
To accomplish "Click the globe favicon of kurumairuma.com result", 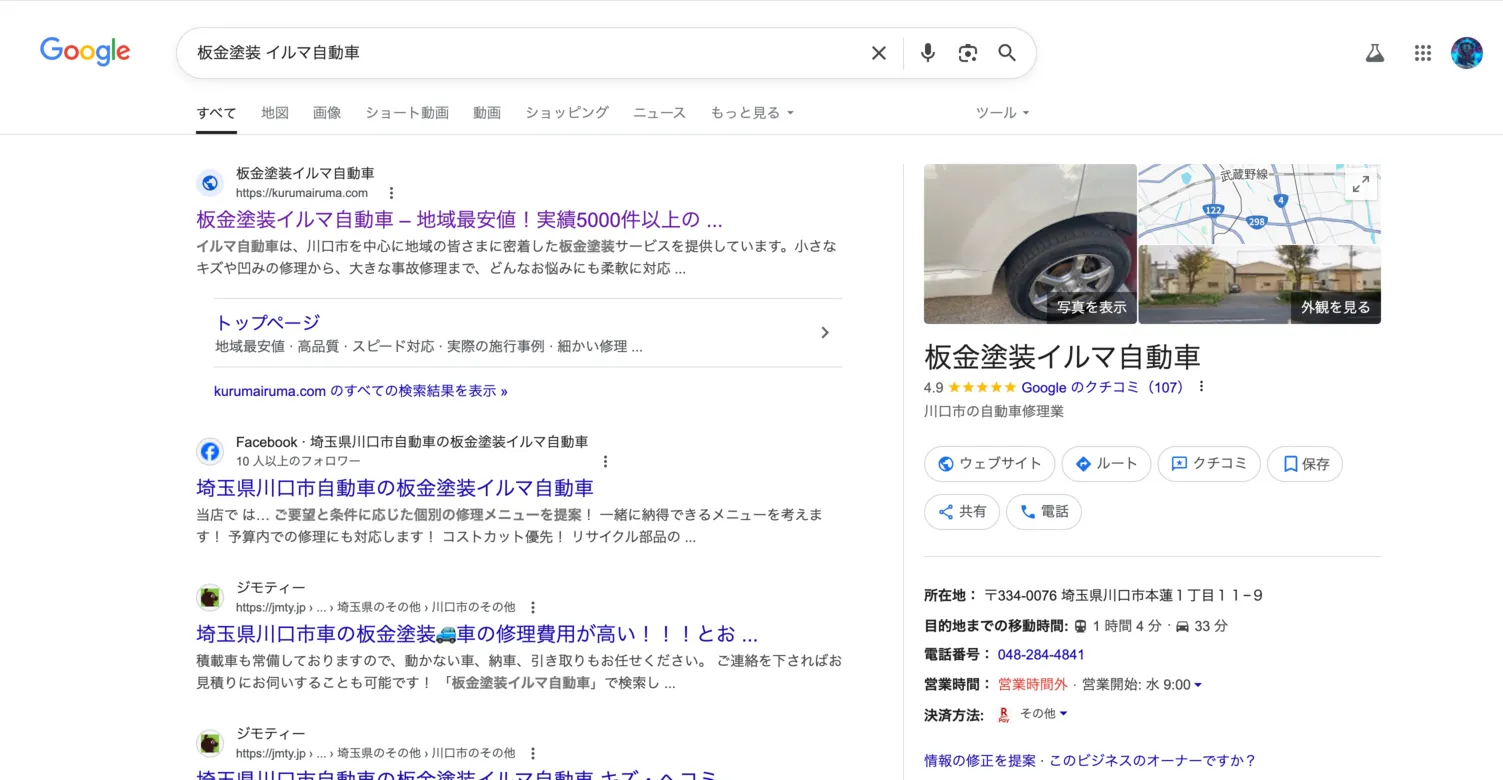I will tap(210, 183).
